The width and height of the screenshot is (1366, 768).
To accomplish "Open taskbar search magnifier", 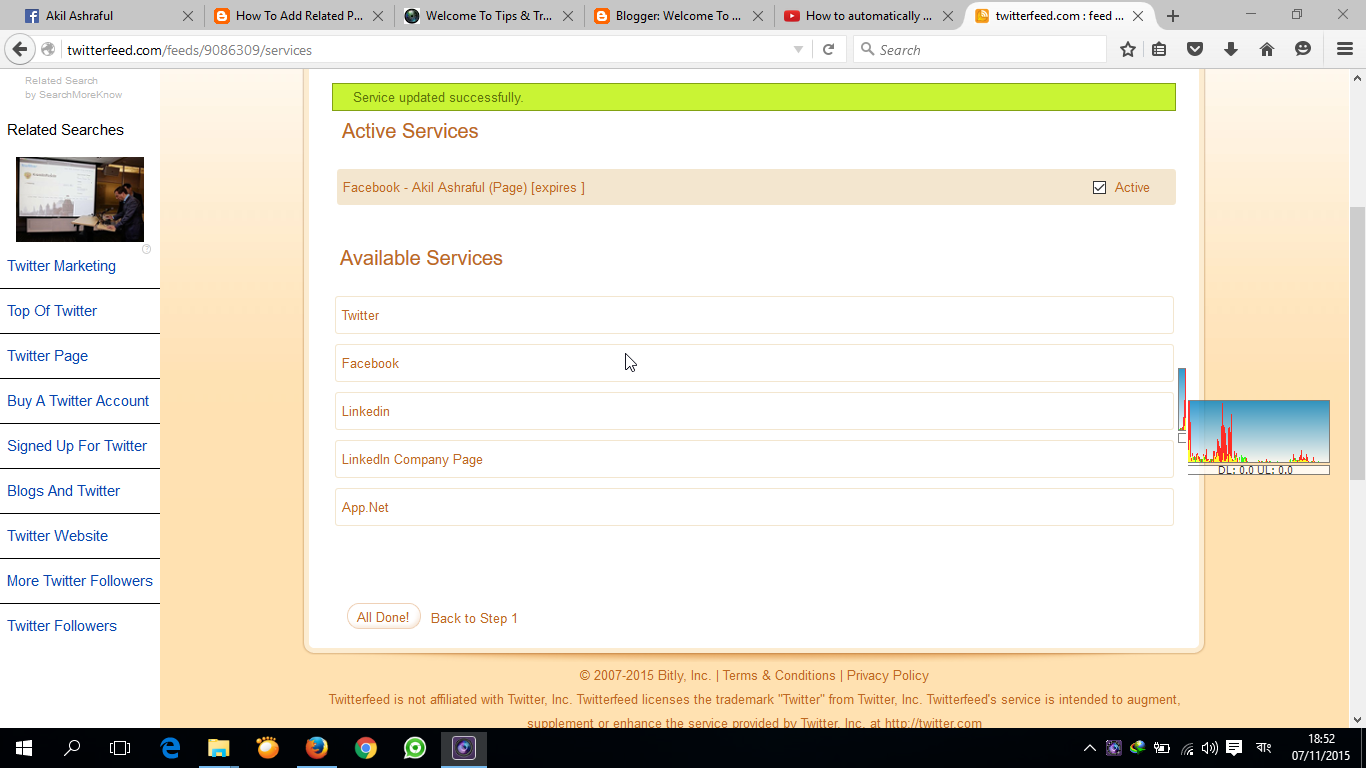I will [x=72, y=748].
